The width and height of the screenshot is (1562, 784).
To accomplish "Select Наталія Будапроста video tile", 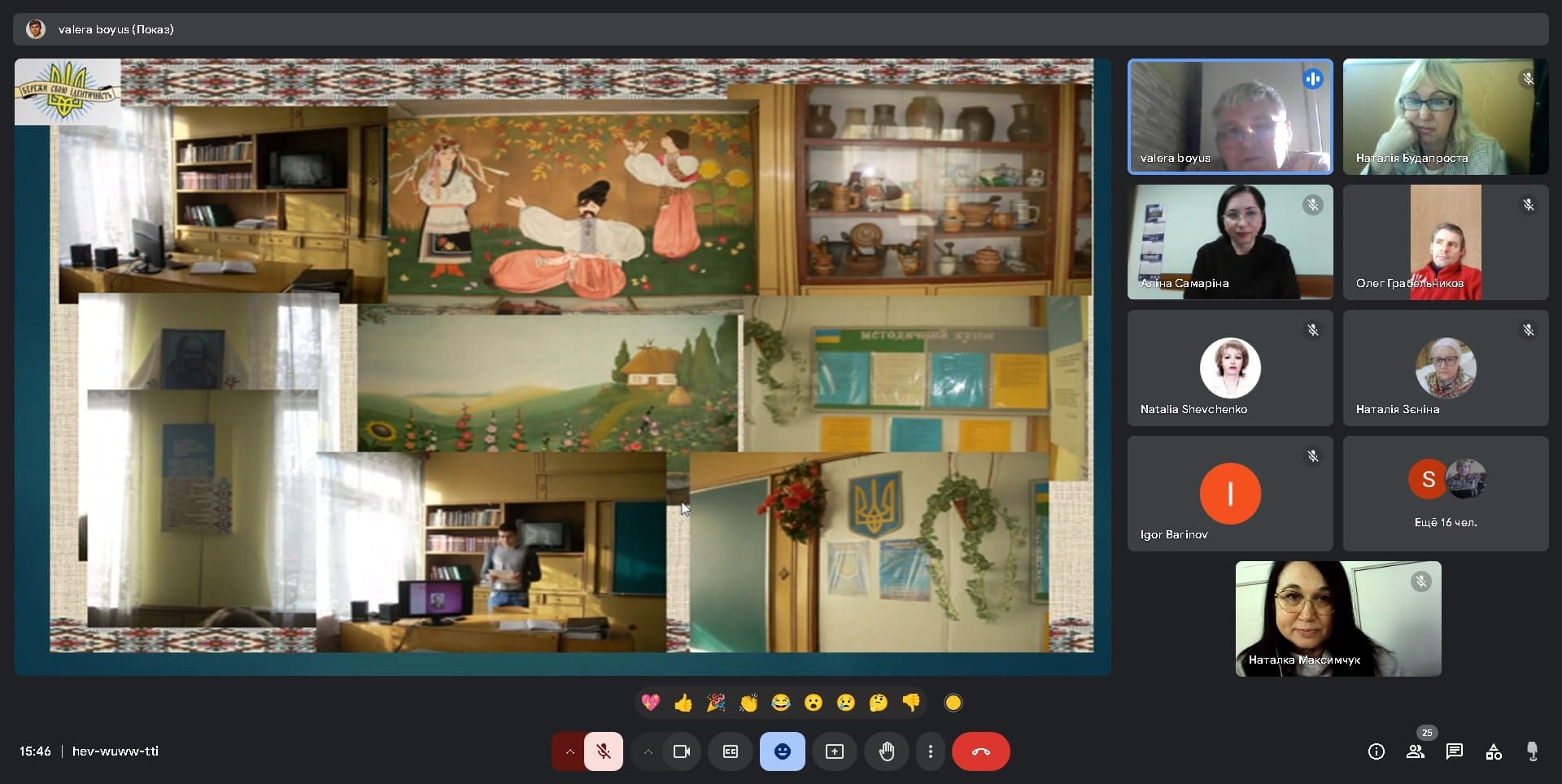I will (1446, 116).
